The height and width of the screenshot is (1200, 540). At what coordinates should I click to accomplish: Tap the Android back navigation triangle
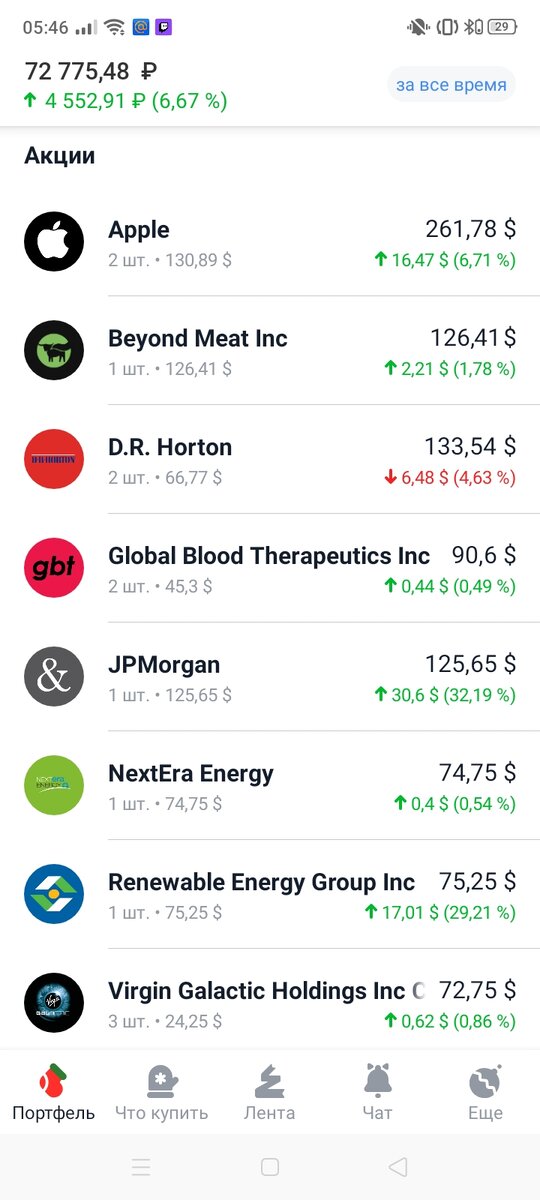[398, 1166]
